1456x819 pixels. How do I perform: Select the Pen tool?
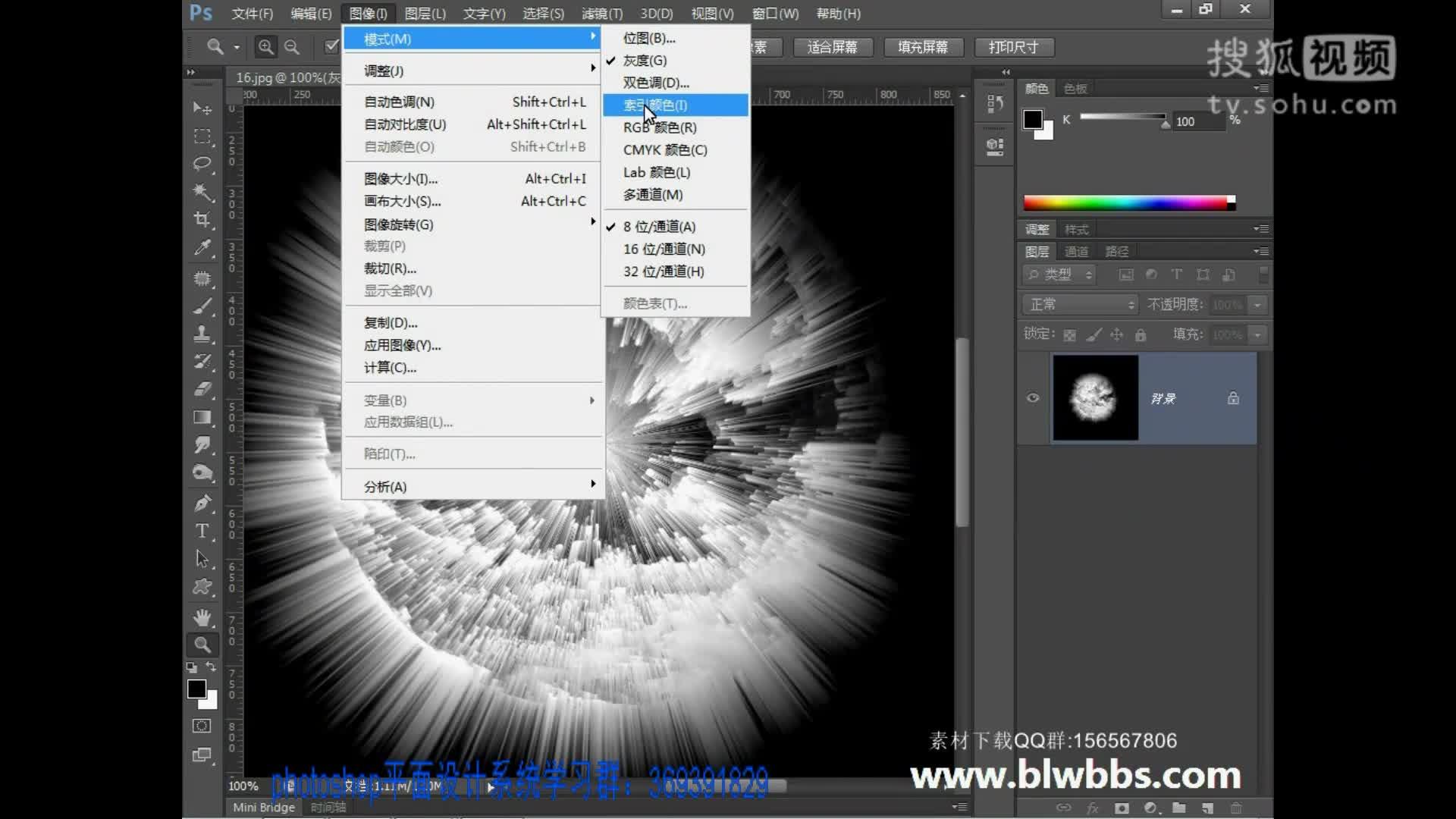[x=202, y=503]
